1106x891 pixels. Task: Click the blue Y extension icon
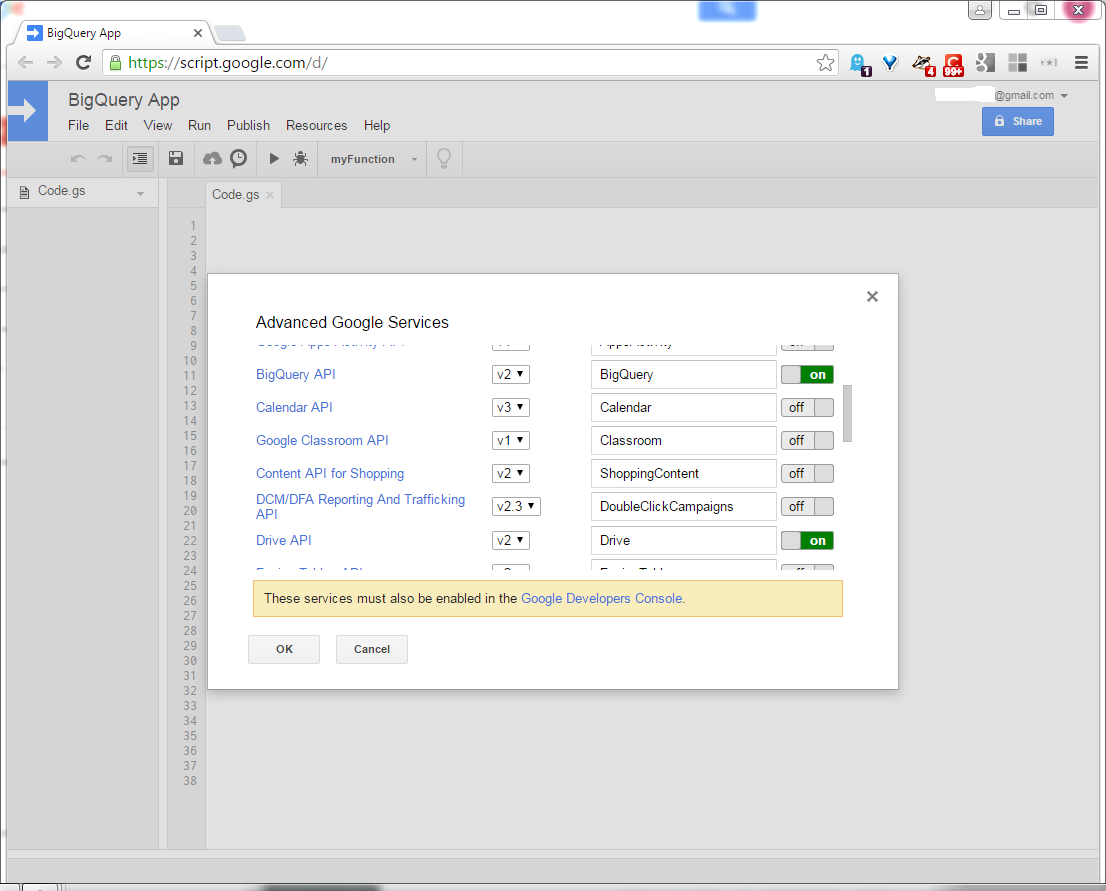point(890,63)
